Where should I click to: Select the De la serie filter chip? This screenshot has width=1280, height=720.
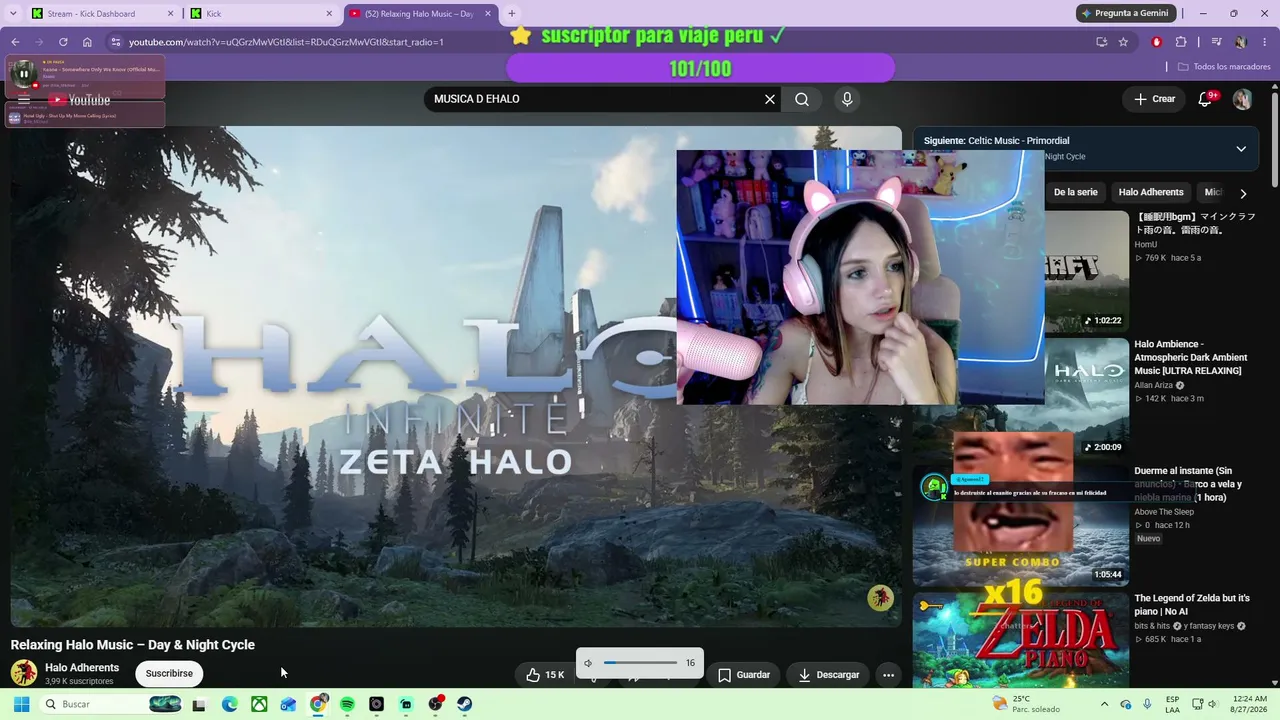1076,192
